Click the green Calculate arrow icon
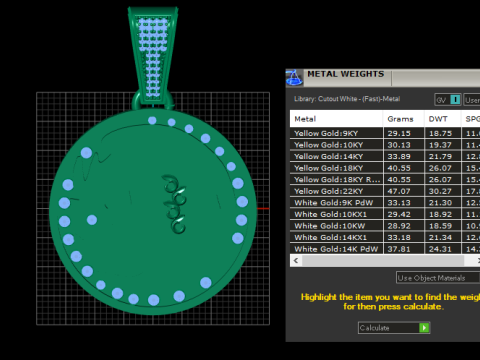This screenshot has width=480, height=360. click(424, 328)
